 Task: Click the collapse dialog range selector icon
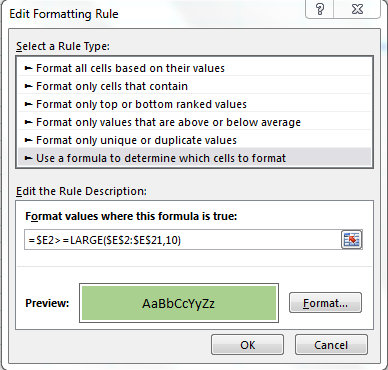tap(352, 239)
